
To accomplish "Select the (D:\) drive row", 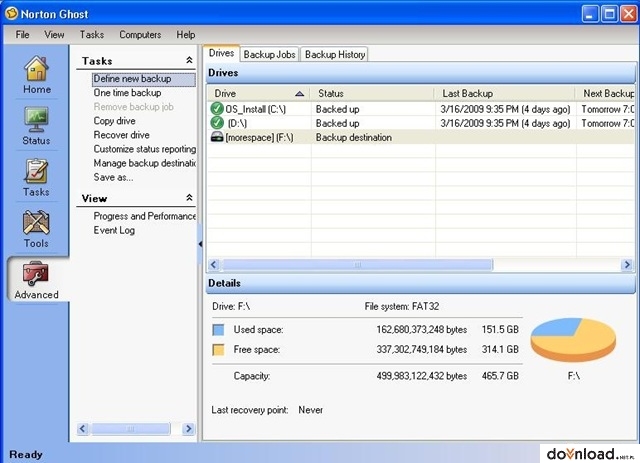I will pos(421,123).
